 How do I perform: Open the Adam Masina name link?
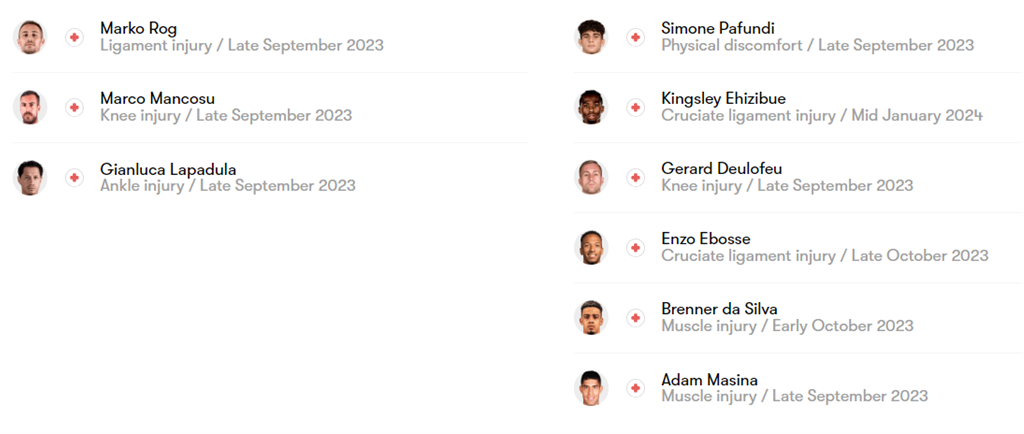tap(709, 379)
